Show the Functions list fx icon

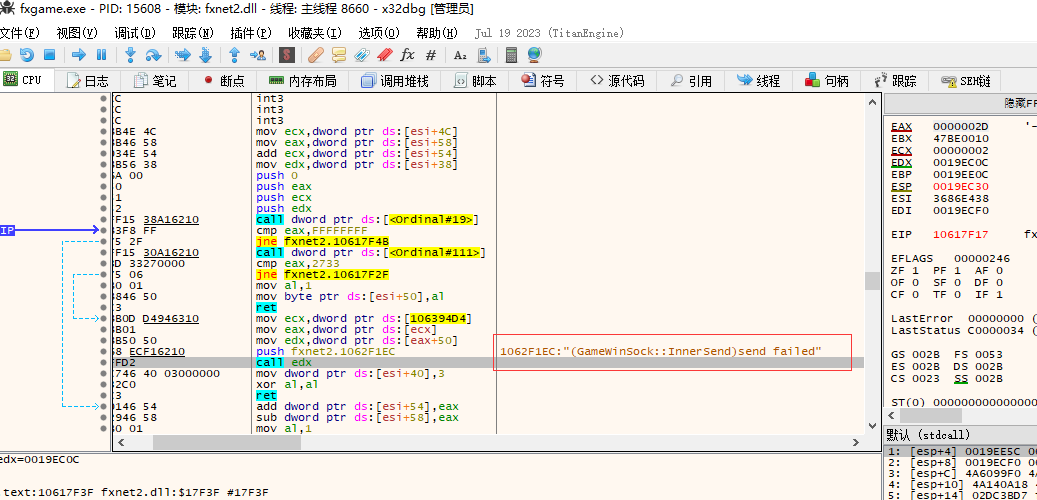[407, 54]
